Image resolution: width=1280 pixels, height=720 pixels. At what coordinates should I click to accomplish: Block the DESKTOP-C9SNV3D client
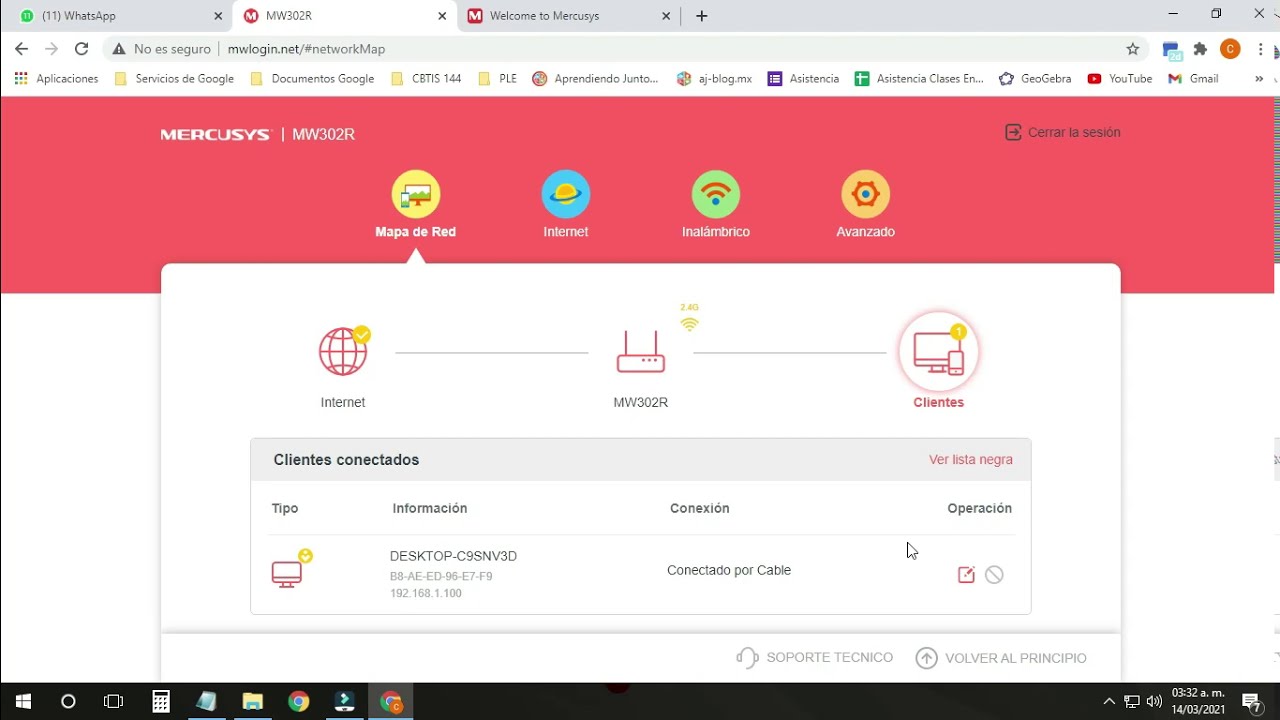pyautogui.click(x=994, y=574)
